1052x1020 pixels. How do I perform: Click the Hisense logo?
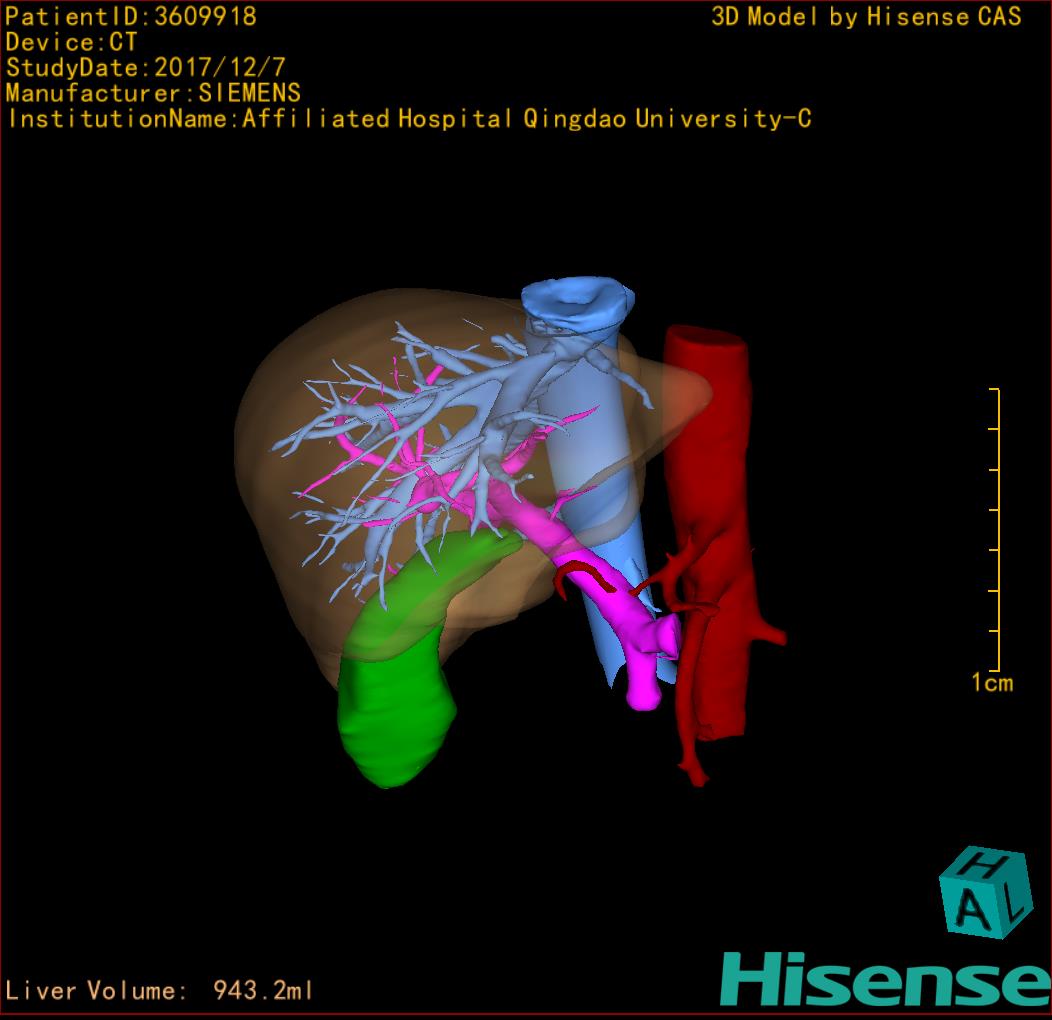pos(886,979)
